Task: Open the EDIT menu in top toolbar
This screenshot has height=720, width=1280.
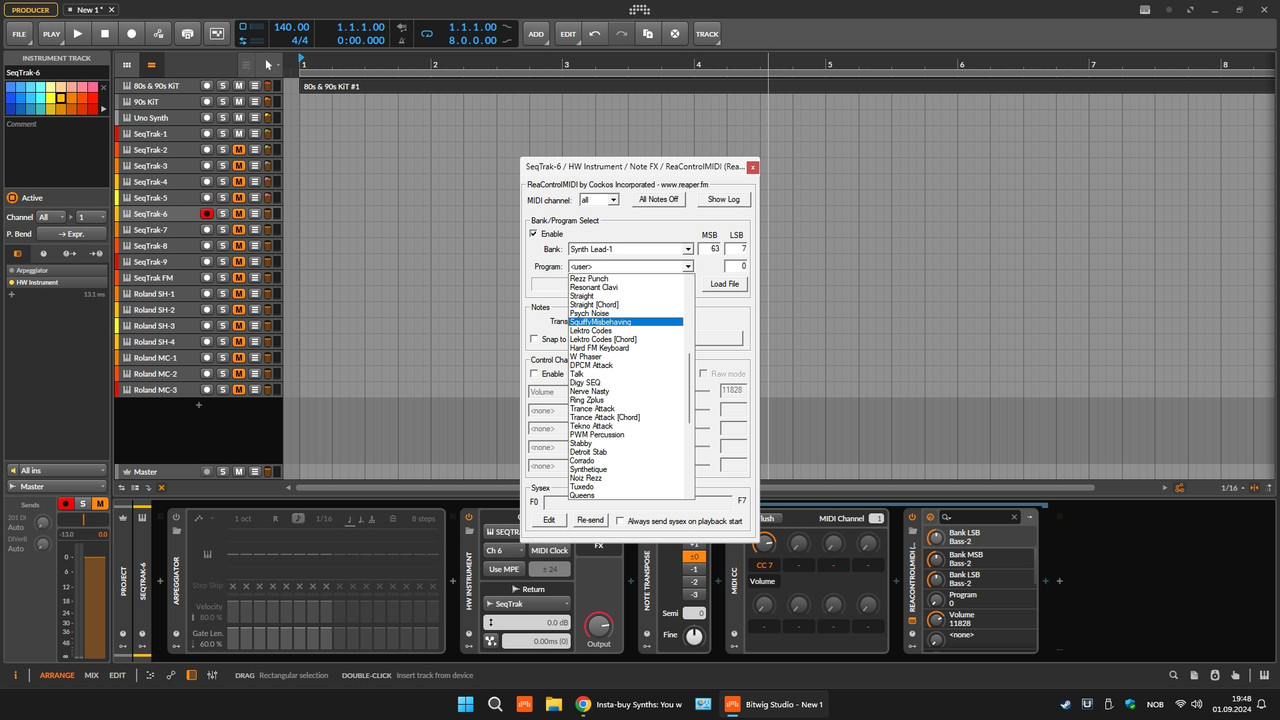Action: pos(568,34)
